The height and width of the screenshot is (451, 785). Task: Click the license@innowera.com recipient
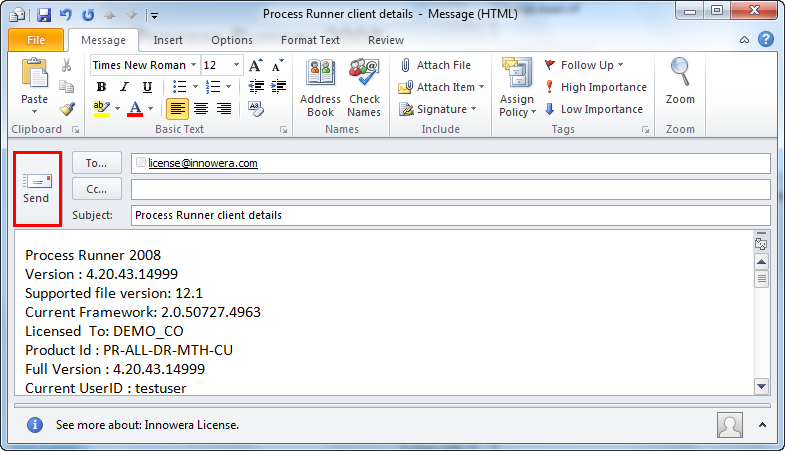pyautogui.click(x=203, y=163)
